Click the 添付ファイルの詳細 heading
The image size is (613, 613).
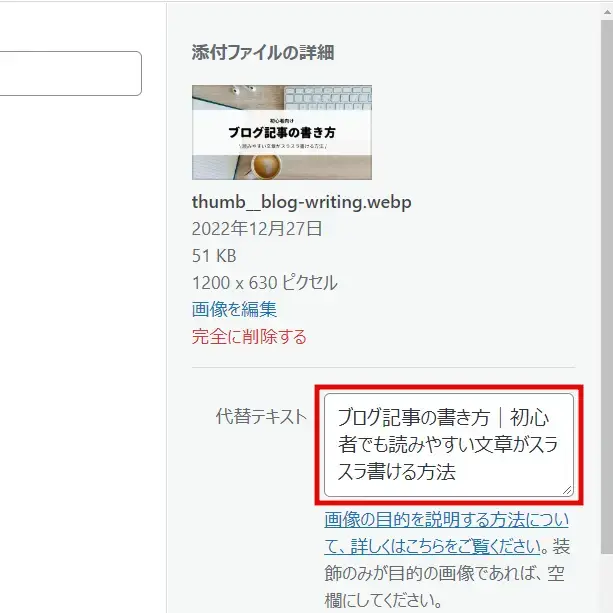coord(263,52)
